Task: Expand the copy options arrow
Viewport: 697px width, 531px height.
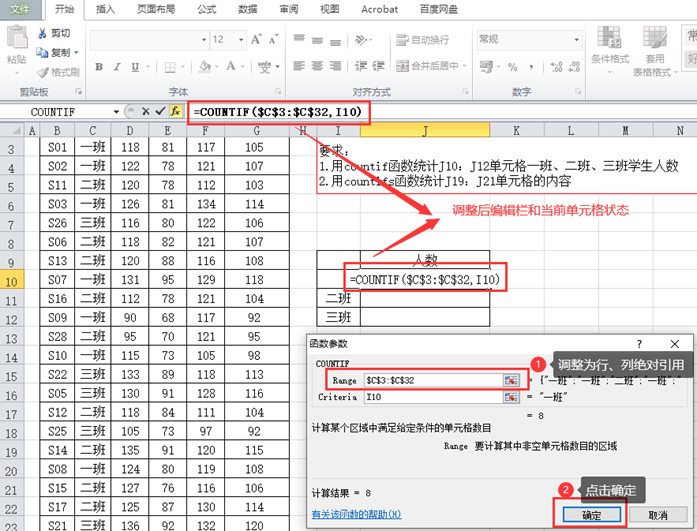Action: coord(76,52)
